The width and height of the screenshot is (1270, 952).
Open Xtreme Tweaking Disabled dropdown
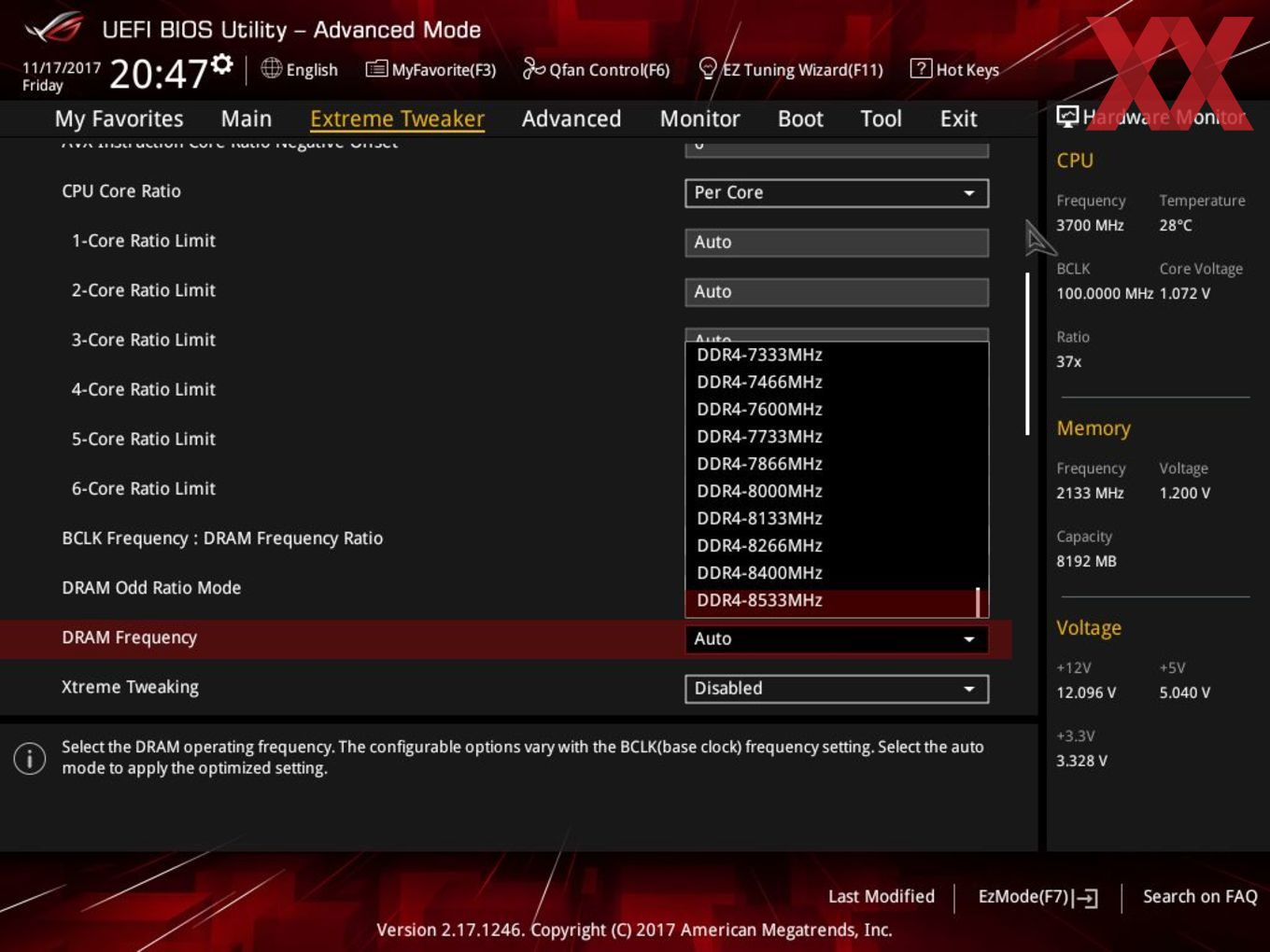(837, 688)
